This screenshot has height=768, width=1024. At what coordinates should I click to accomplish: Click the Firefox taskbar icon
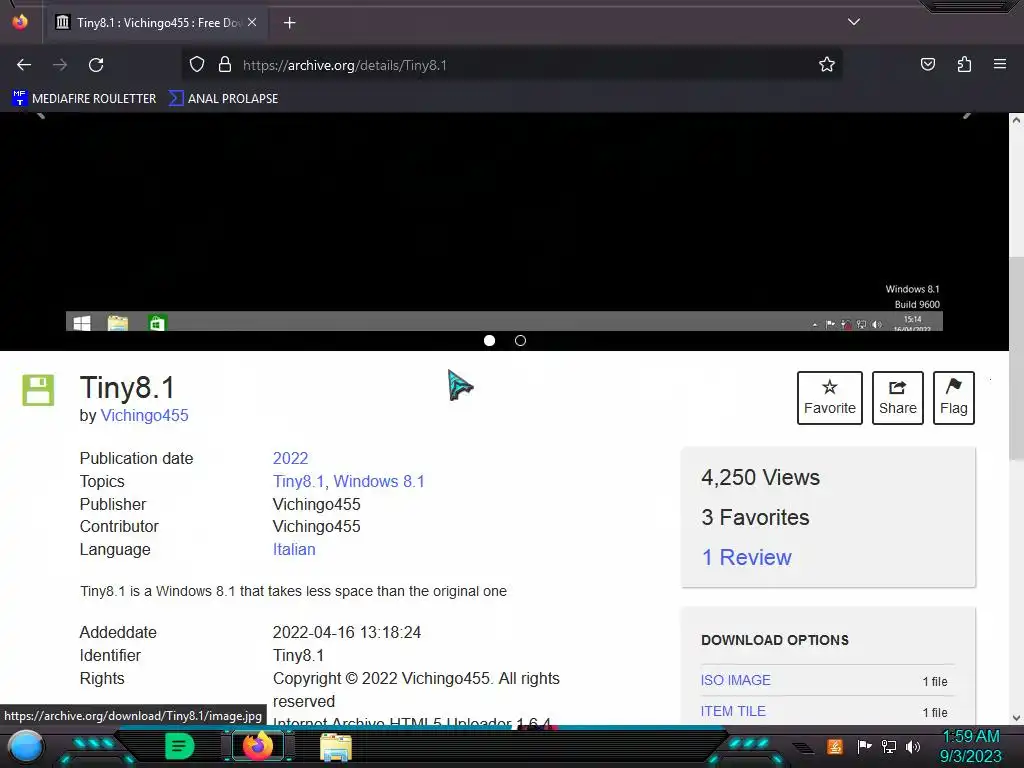coord(258,746)
